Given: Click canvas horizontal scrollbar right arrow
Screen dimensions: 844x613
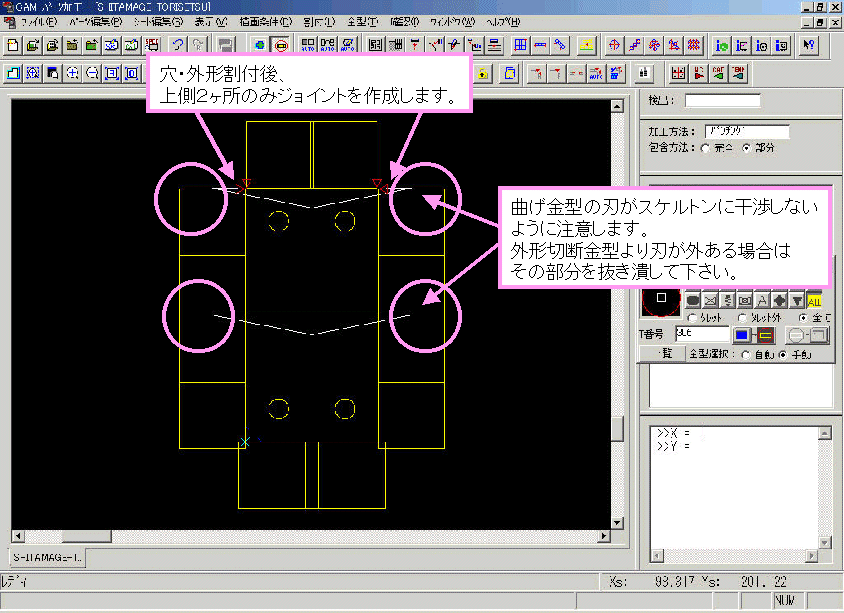Looking at the screenshot, I should point(604,536).
